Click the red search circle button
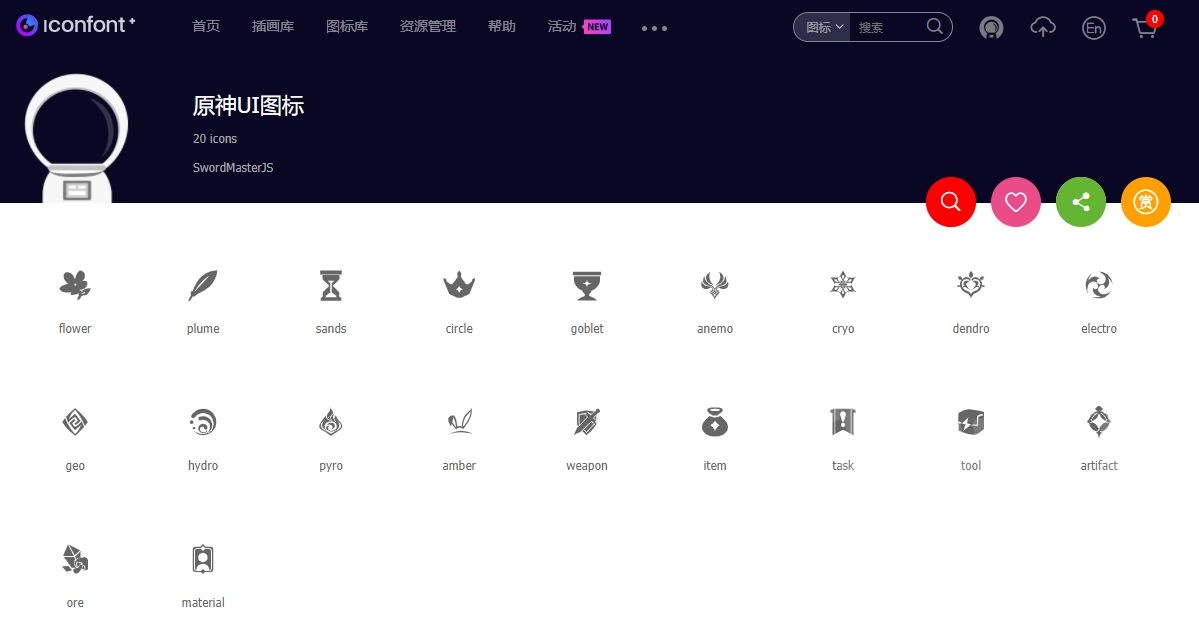The image size is (1199, 640). pyautogui.click(x=950, y=202)
